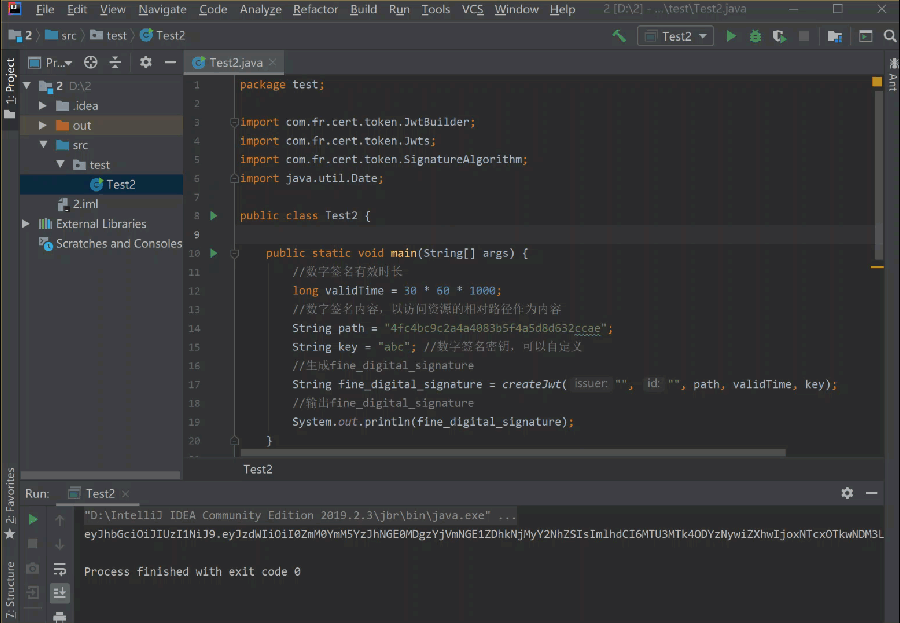Open Project Structure from the toolbar
Image resolution: width=900 pixels, height=623 pixels.
[x=834, y=36]
